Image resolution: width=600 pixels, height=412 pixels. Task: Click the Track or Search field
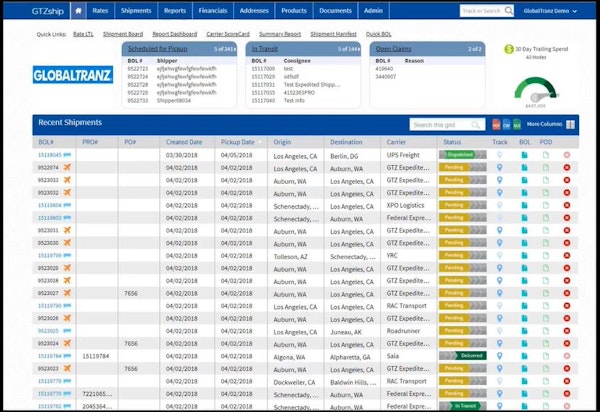click(x=481, y=11)
